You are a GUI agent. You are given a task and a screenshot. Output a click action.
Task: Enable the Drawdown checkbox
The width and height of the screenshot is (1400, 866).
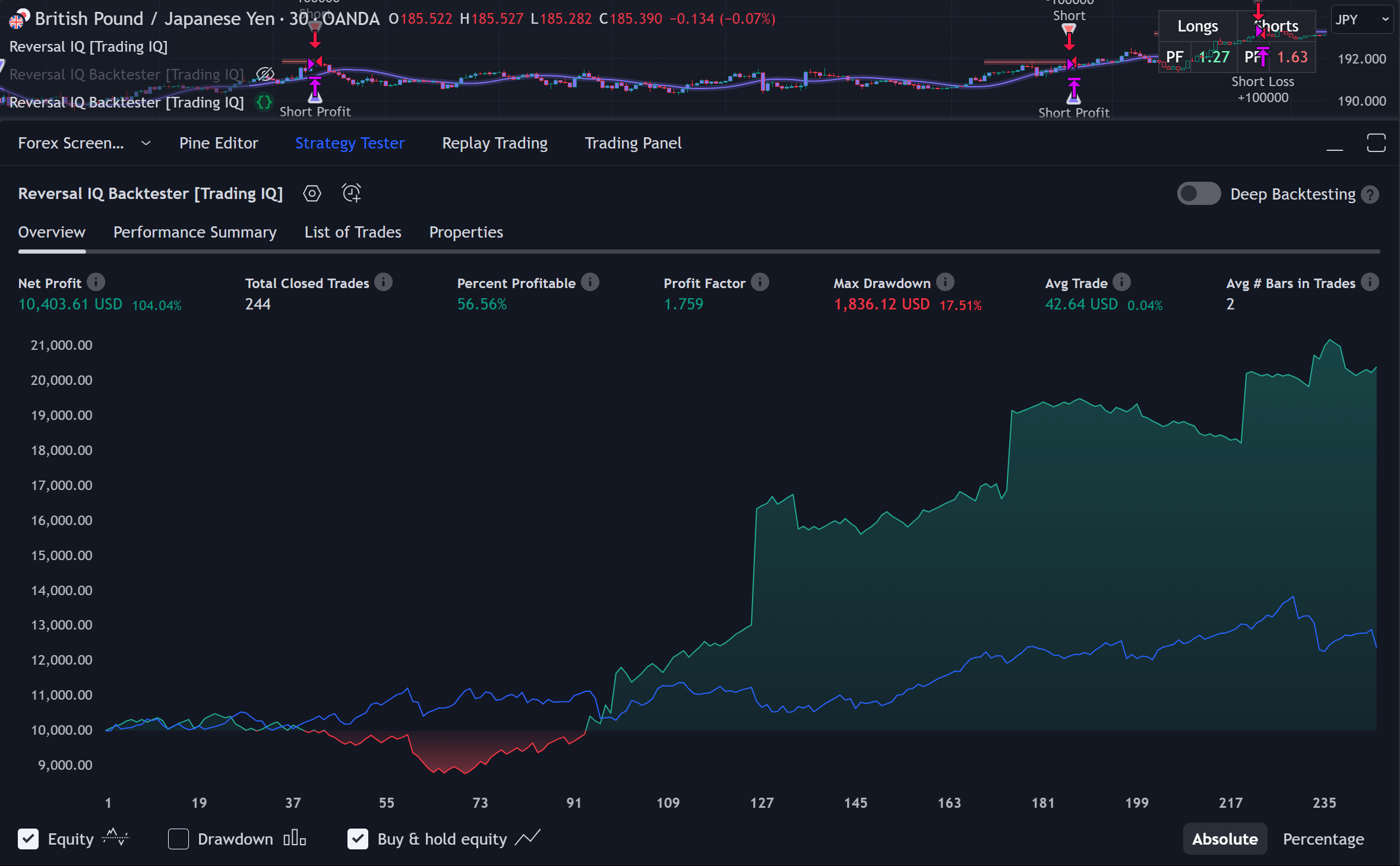click(x=178, y=839)
